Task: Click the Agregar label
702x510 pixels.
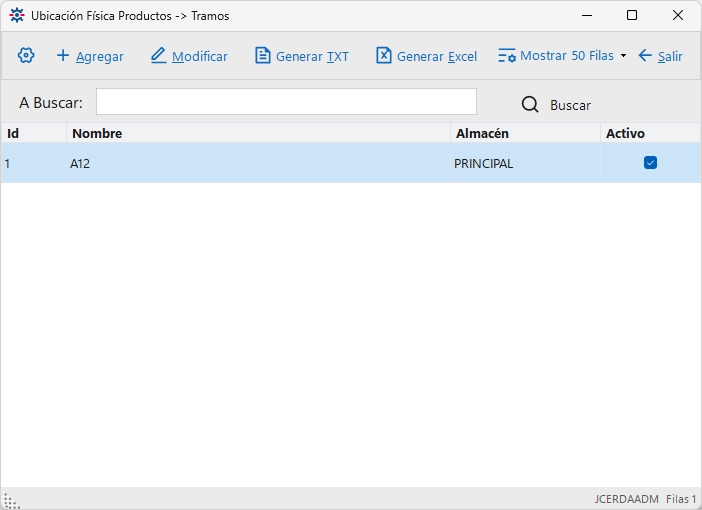Action: (99, 57)
